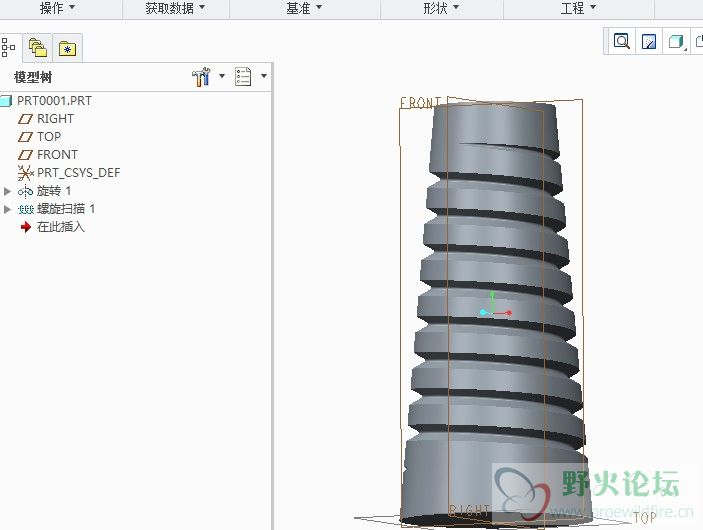Open the tree display list dropdown arrow
Image resolution: width=703 pixels, height=530 pixels.
point(264,76)
